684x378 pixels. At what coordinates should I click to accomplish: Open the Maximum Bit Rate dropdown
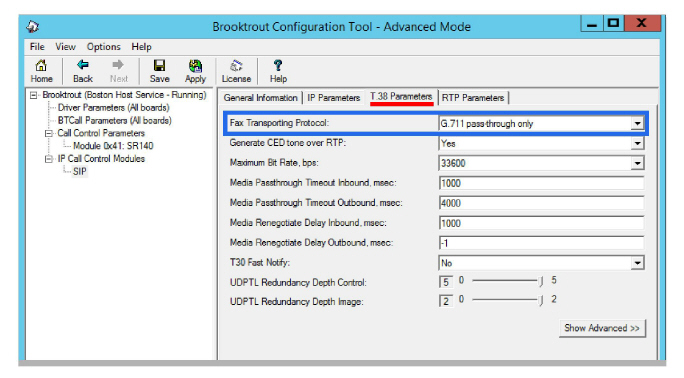(637, 163)
